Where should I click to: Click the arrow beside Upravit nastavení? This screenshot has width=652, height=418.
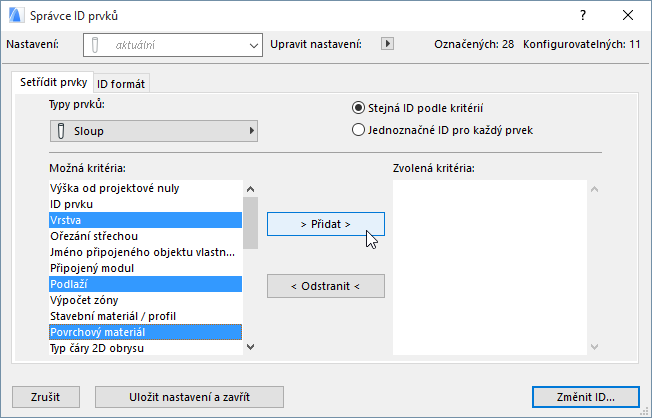[x=389, y=44]
